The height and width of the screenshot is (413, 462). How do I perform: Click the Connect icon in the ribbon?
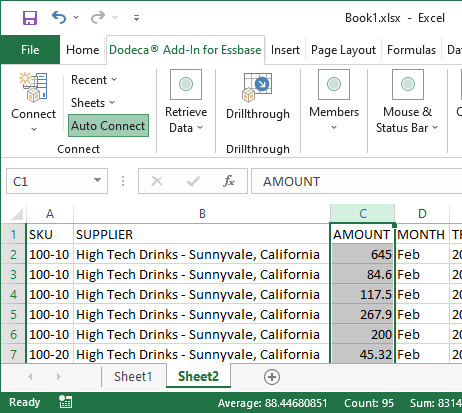[33, 87]
